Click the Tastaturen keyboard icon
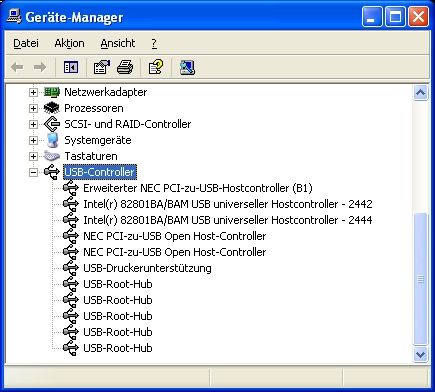435x392 pixels. [x=52, y=156]
